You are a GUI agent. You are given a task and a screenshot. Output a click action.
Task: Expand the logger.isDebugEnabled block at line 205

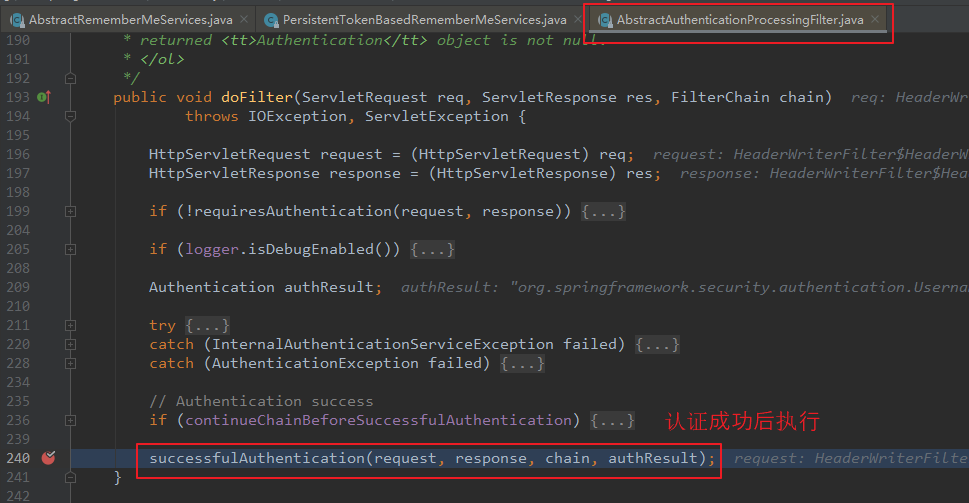pos(70,250)
